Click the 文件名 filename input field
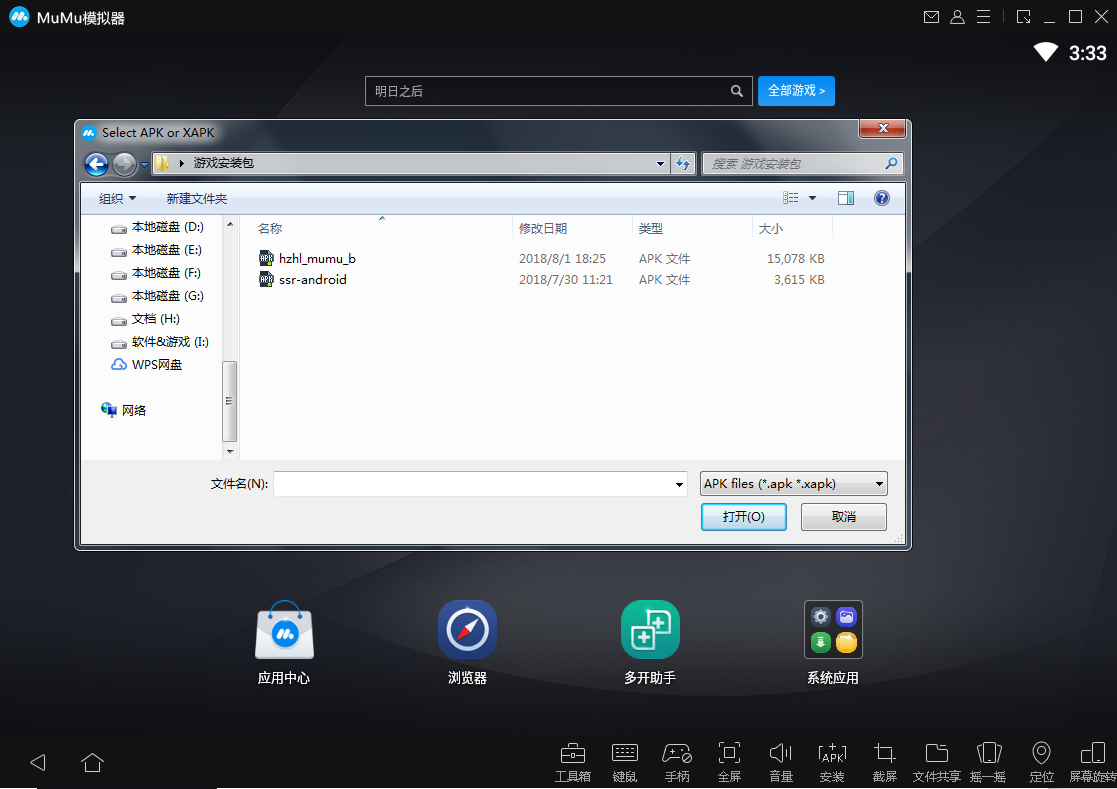The image size is (1117, 789). point(473,484)
